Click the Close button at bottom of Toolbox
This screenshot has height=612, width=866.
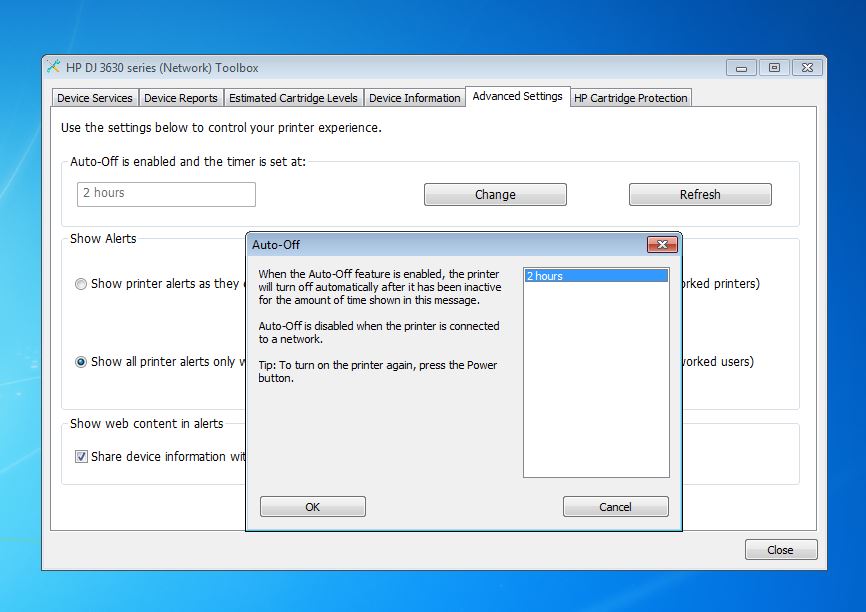[780, 550]
